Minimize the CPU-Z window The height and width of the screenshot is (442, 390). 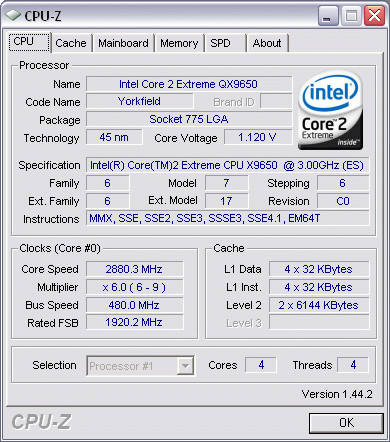[328, 16]
